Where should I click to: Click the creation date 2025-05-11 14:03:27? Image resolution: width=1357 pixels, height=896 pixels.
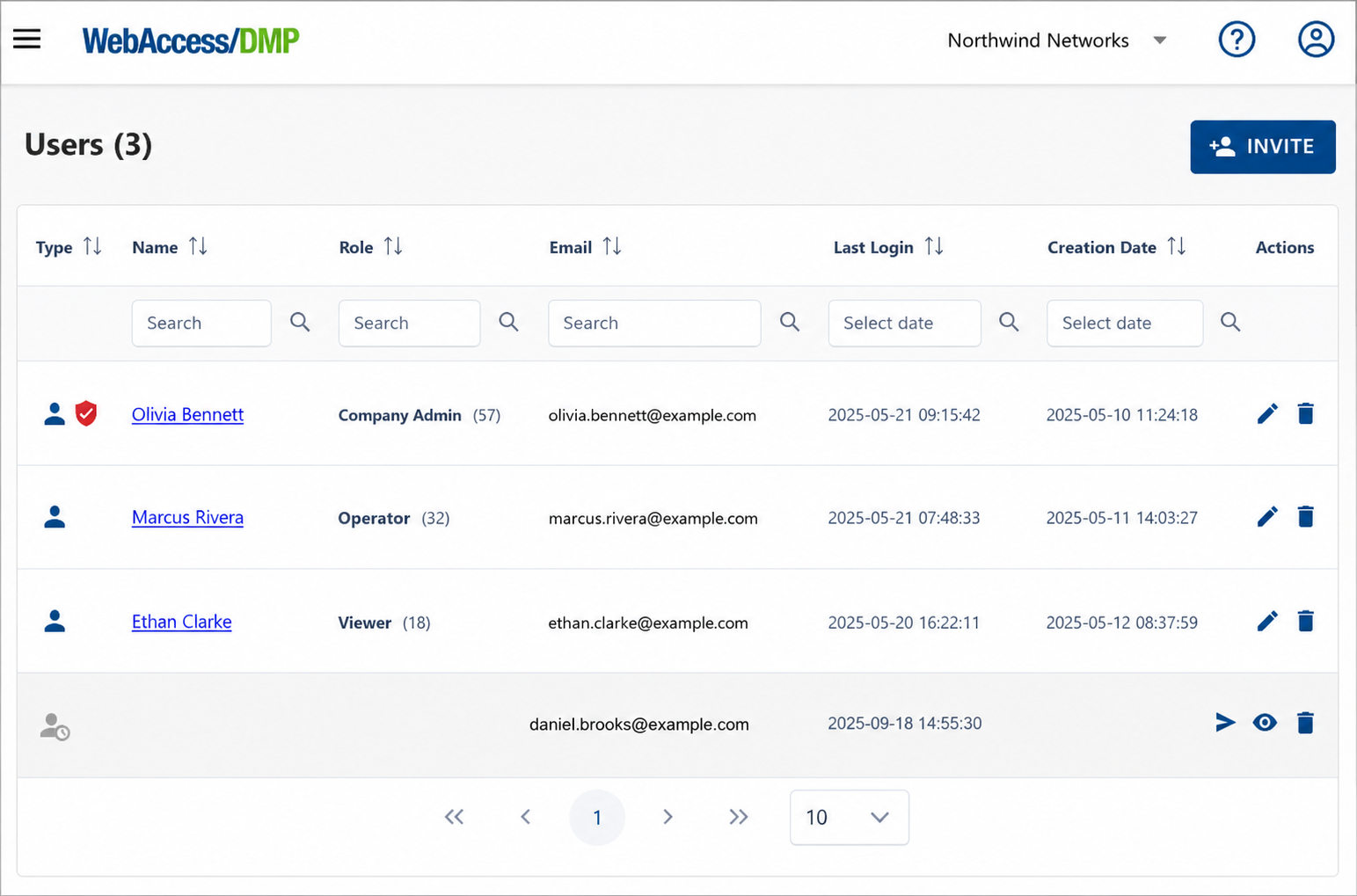point(1122,518)
